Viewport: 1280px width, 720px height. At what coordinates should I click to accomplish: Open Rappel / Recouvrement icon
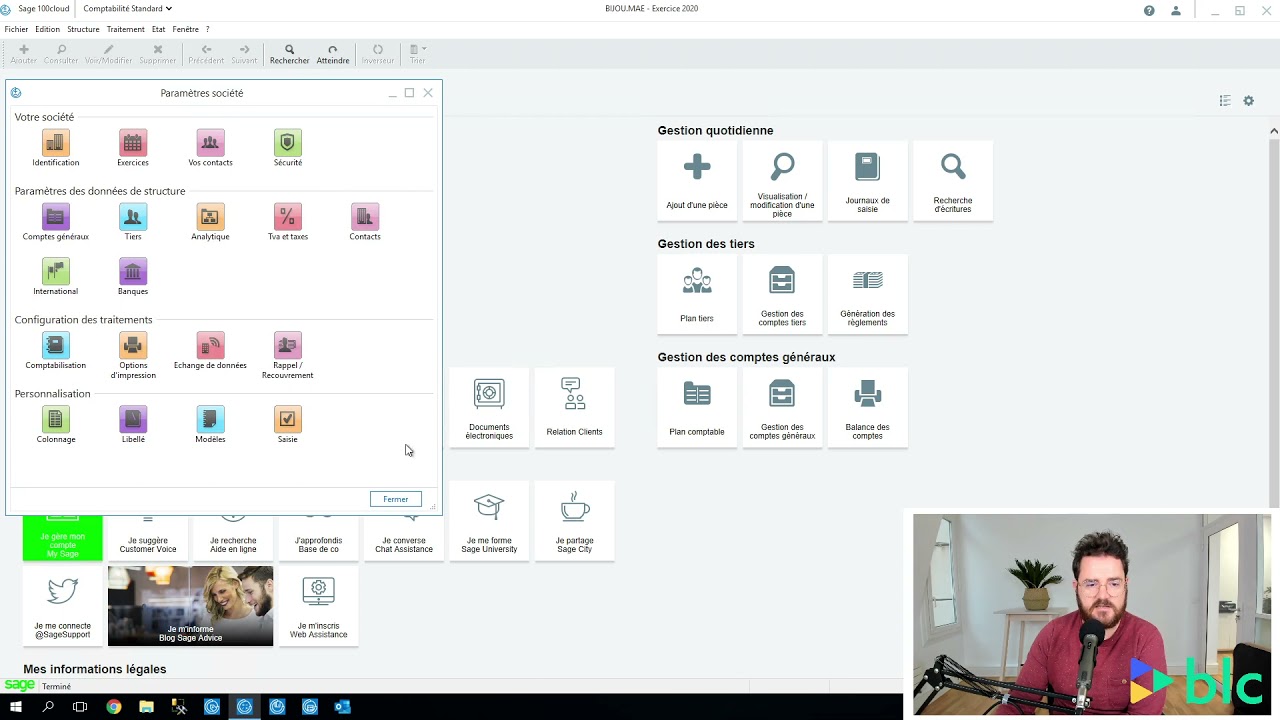pos(288,346)
